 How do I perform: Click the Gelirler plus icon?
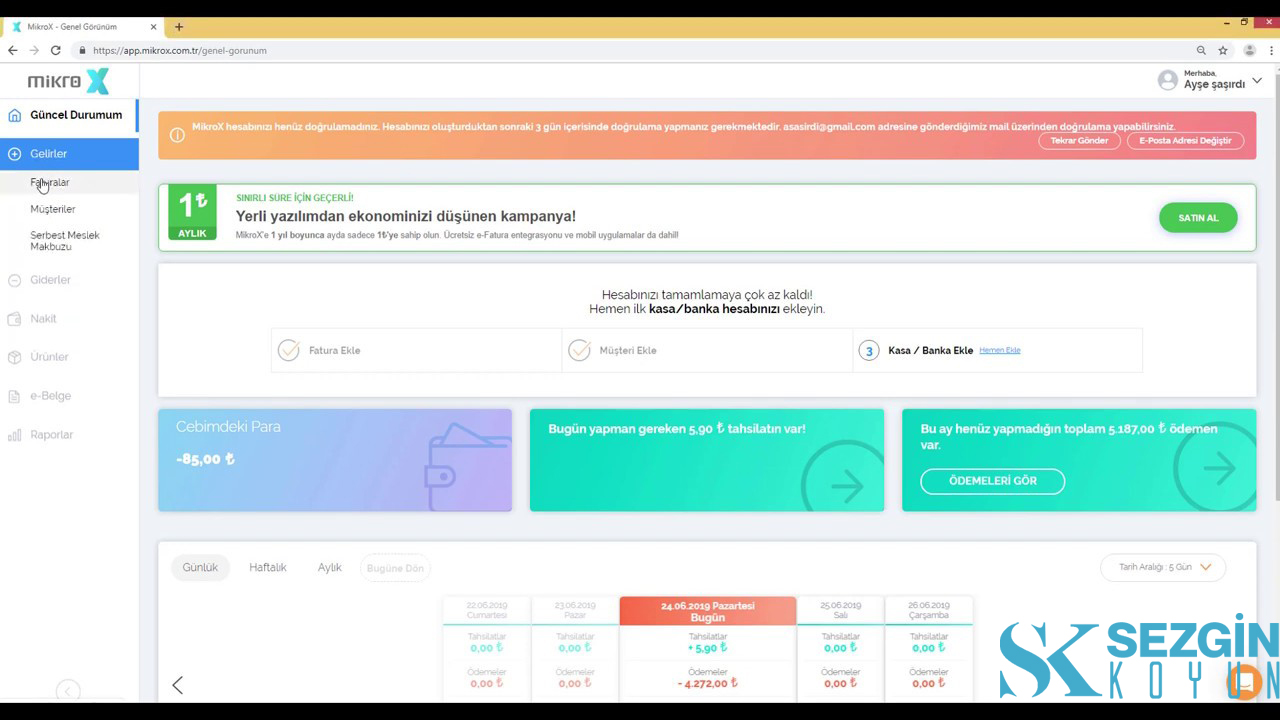14,154
